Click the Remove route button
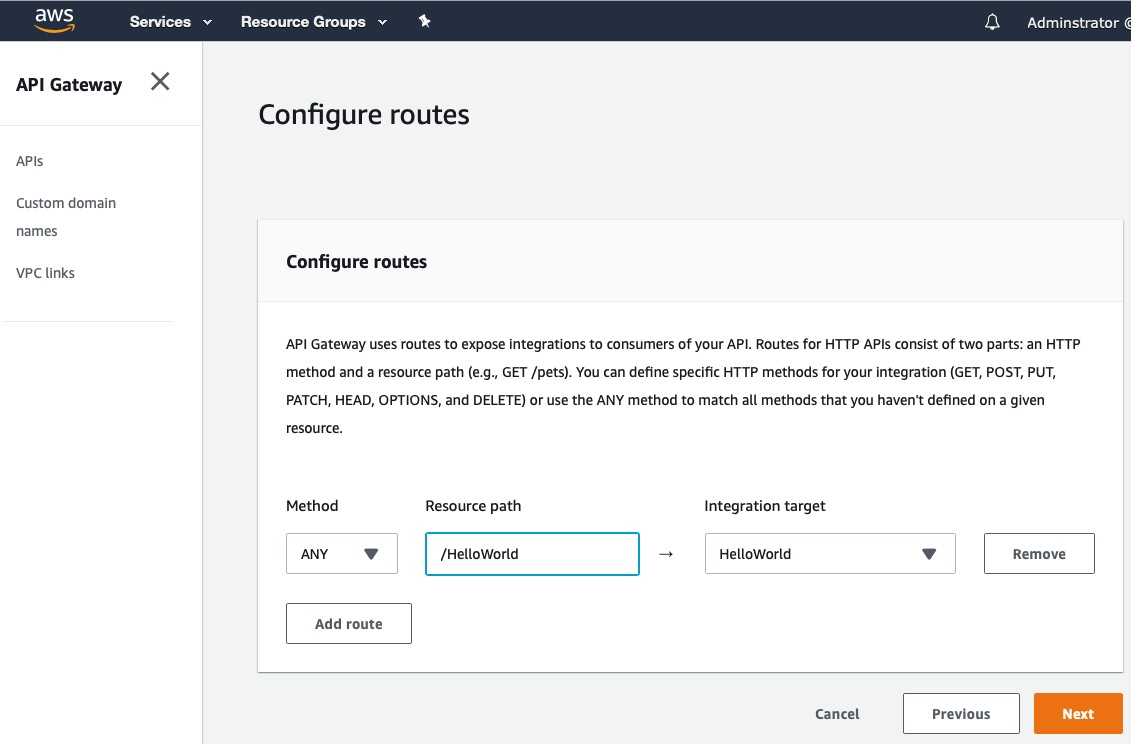1131x744 pixels. click(x=1039, y=553)
